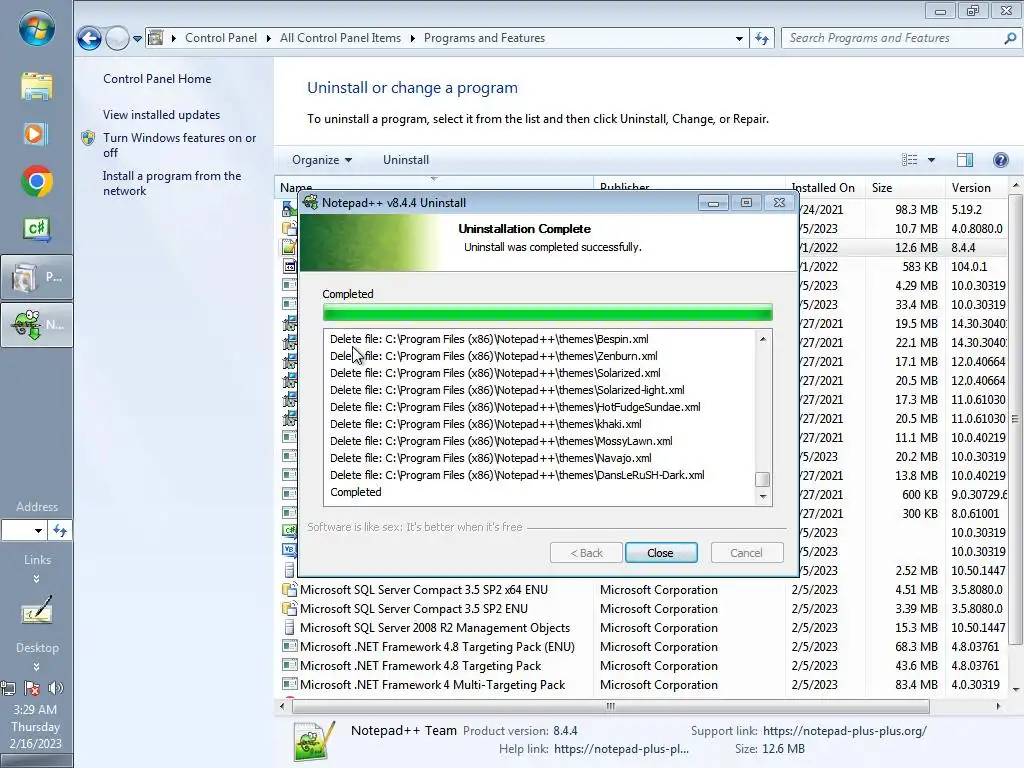The image size is (1024, 768).
Task: Expand the arrow after Control Panel breadcrumb
Action: (268, 39)
